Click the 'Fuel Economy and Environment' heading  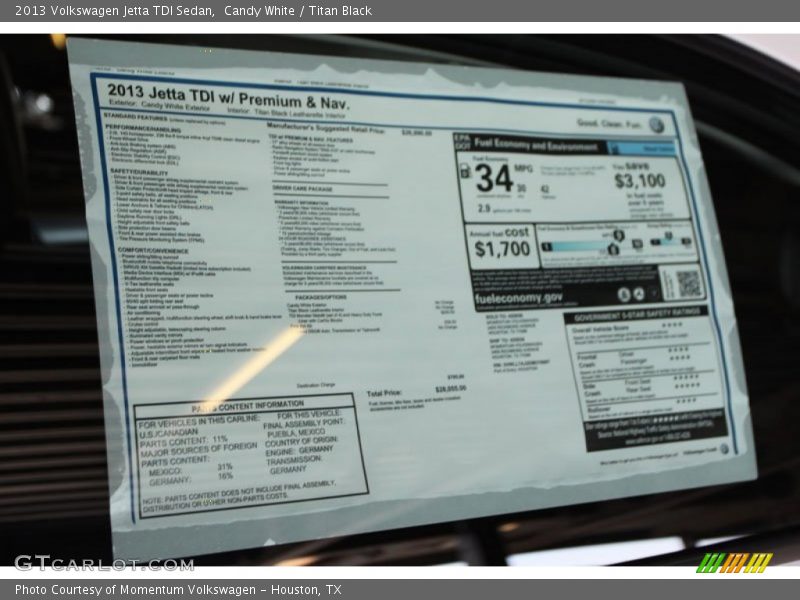pos(536,145)
